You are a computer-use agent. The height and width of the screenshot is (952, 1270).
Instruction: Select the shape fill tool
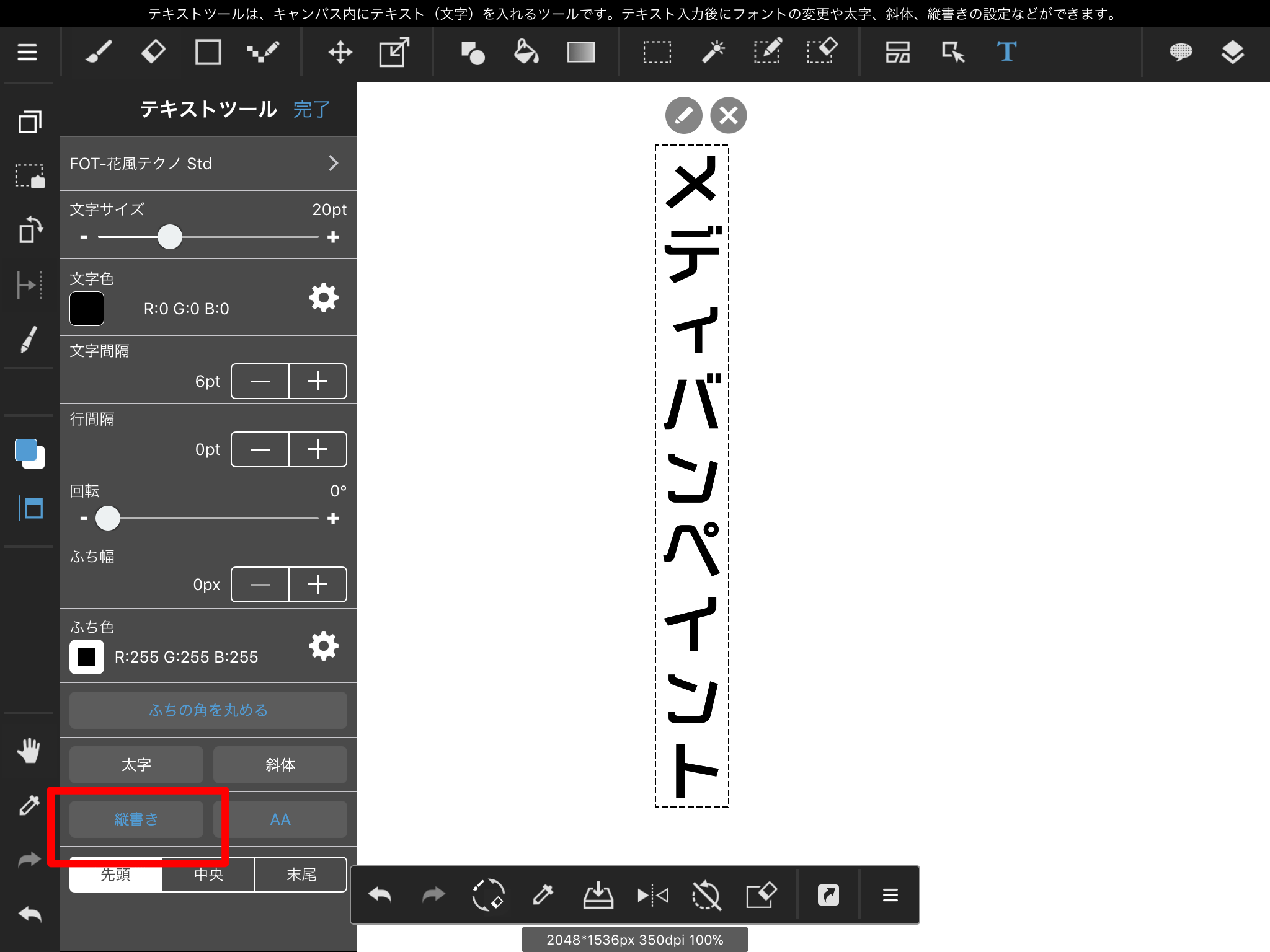473,53
